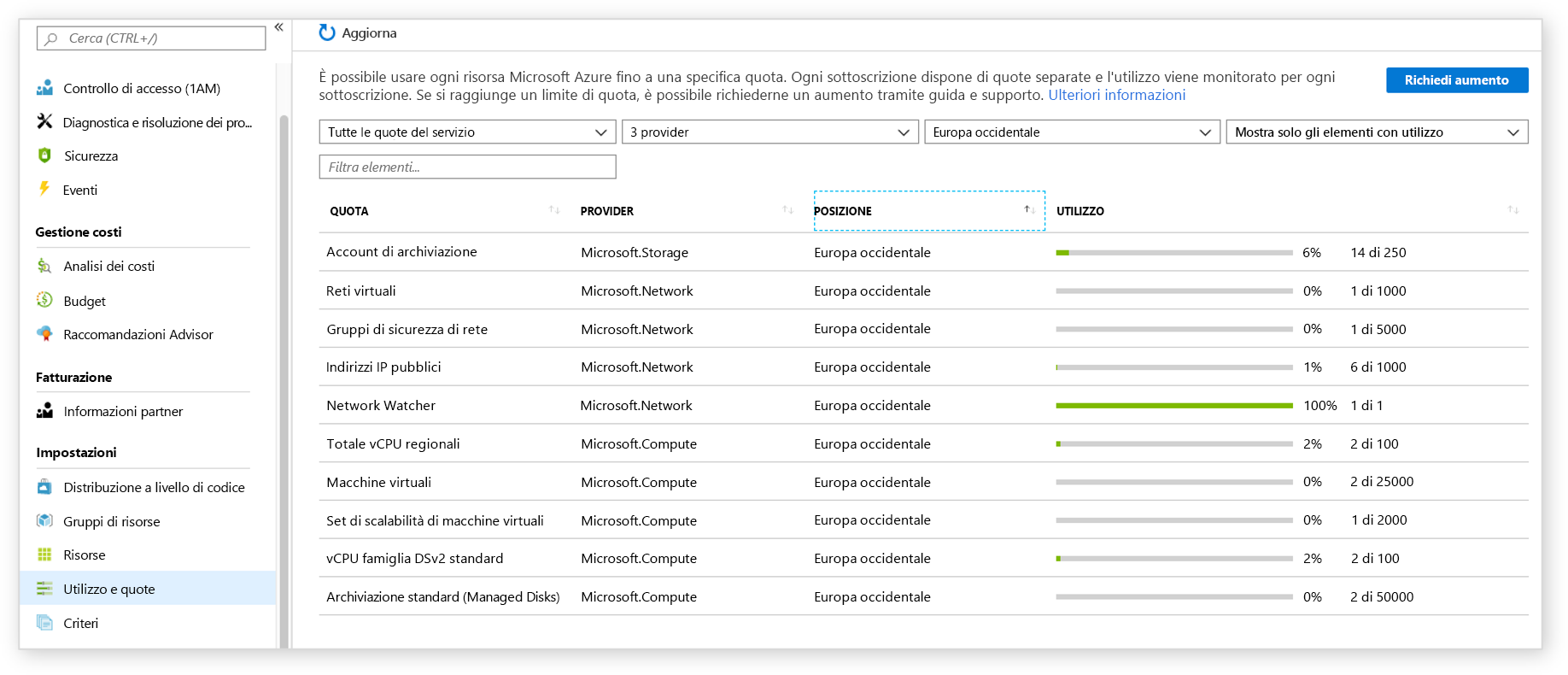The width and height of the screenshot is (1568, 675).
Task: Focus the Cerca (CTRL+/) search field
Action: (x=151, y=38)
